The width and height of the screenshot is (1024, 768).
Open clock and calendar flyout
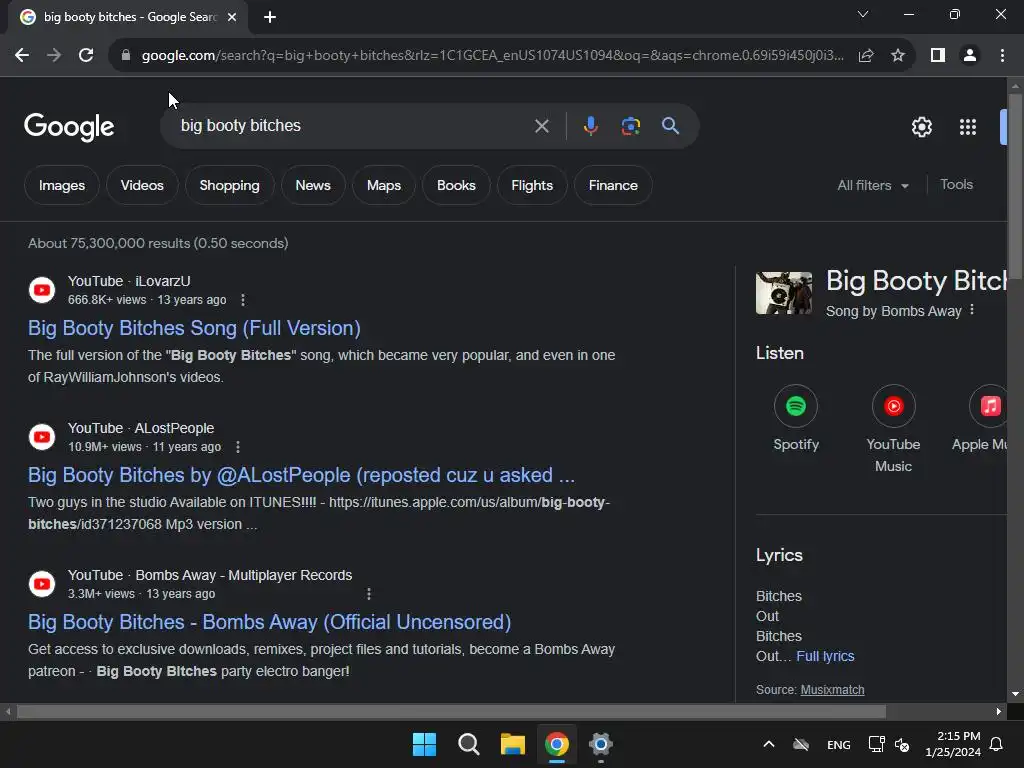click(953, 744)
